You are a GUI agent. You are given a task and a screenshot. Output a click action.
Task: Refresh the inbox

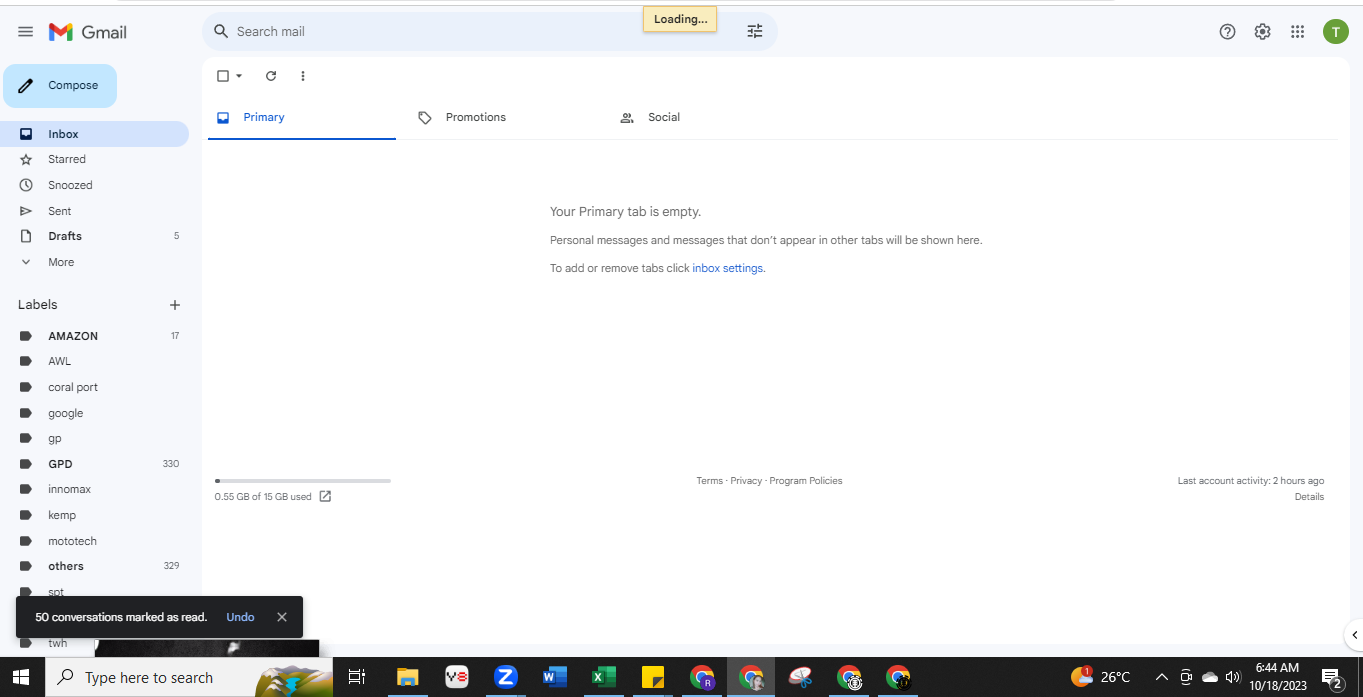pos(270,76)
